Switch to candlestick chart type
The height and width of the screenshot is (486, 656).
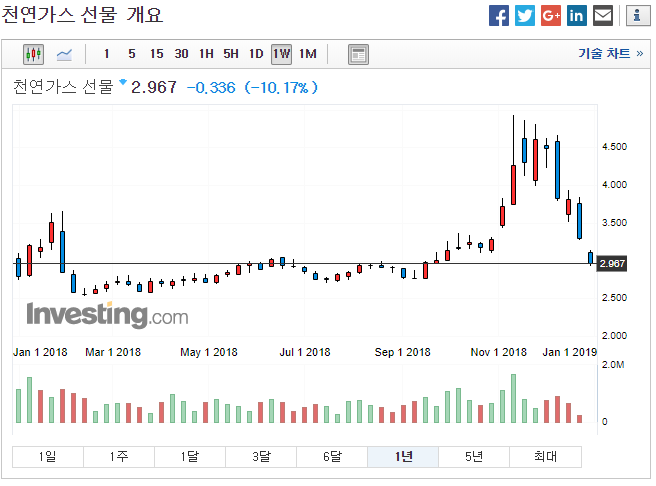click(x=33, y=54)
